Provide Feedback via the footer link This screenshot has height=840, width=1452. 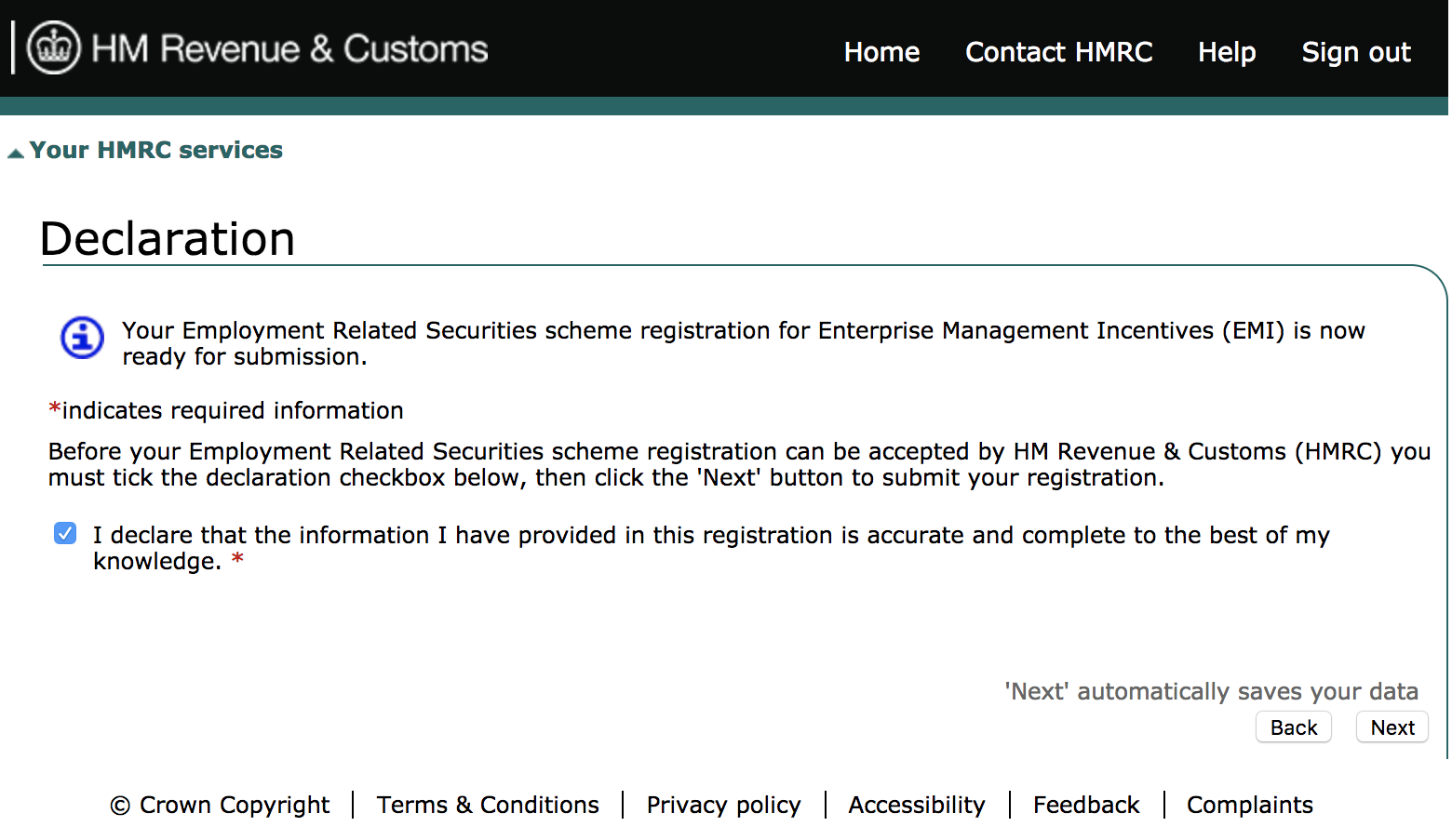(1085, 805)
